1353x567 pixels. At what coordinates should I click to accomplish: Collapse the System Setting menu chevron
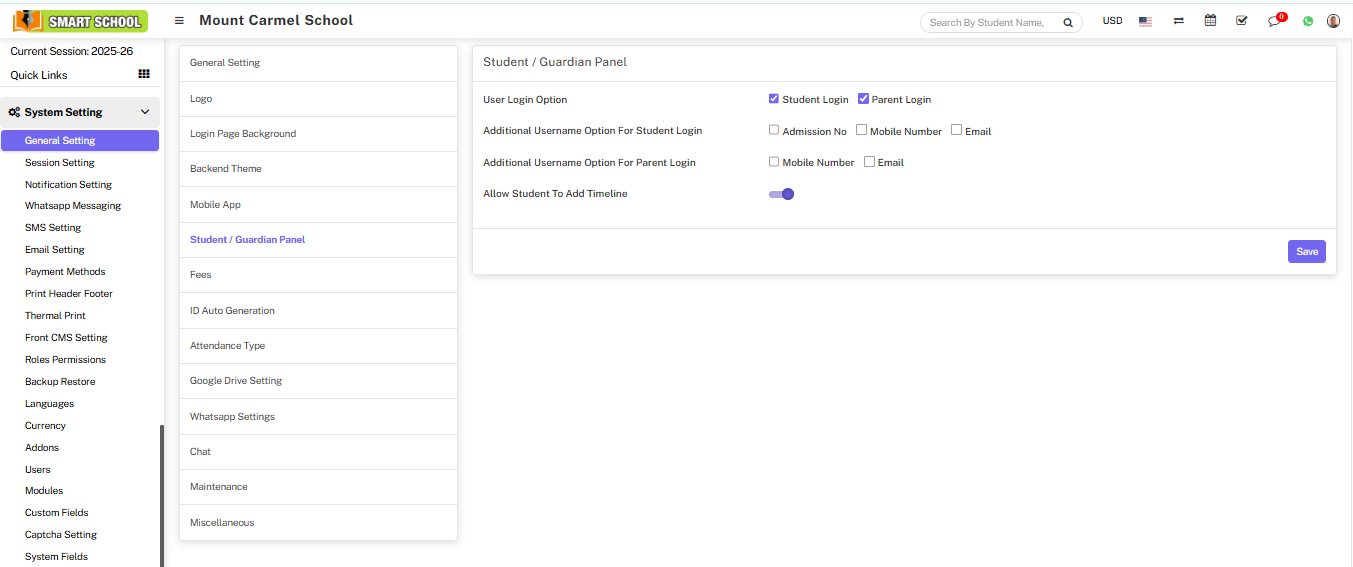tap(145, 112)
